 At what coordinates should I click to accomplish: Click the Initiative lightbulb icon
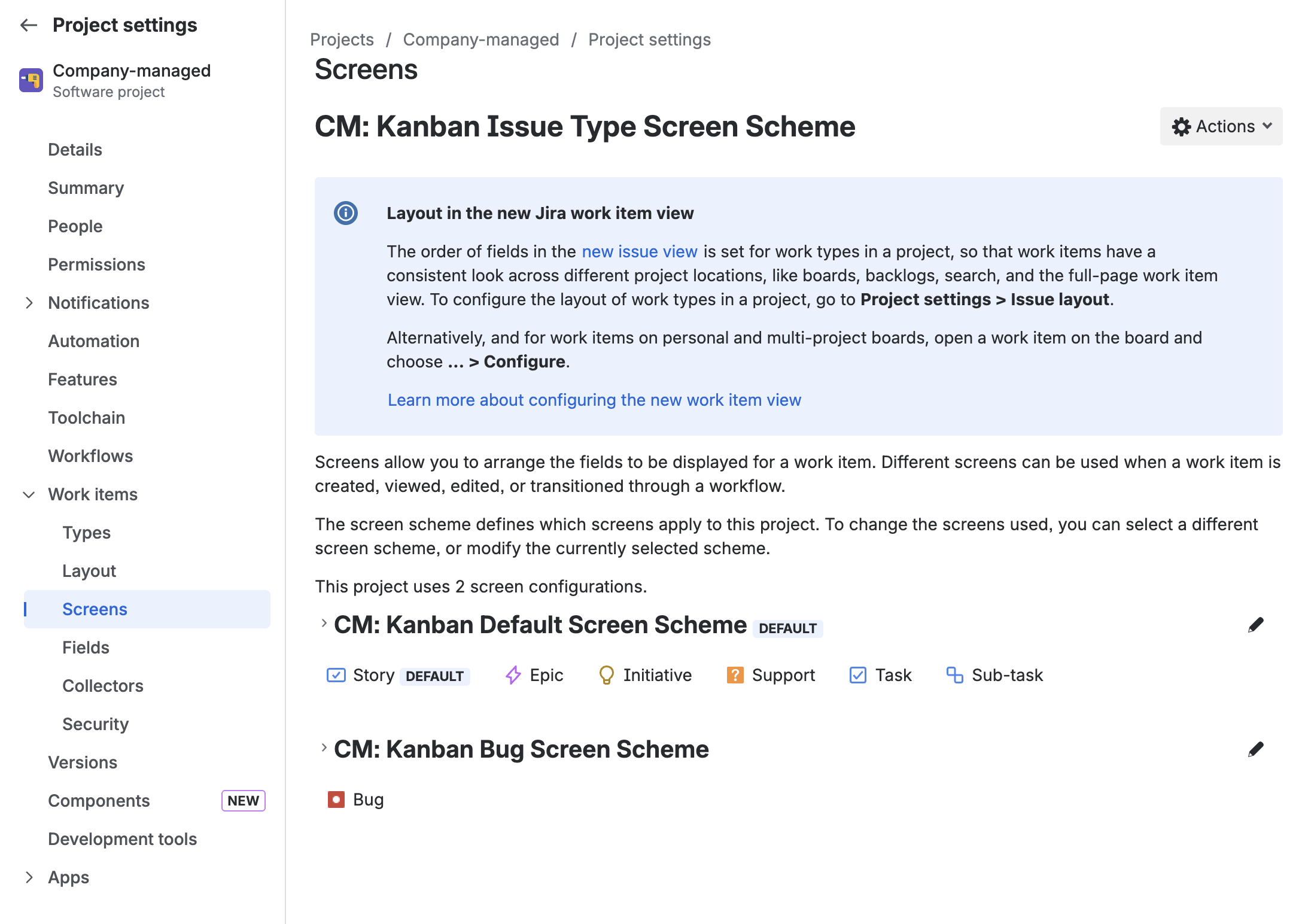click(x=607, y=675)
